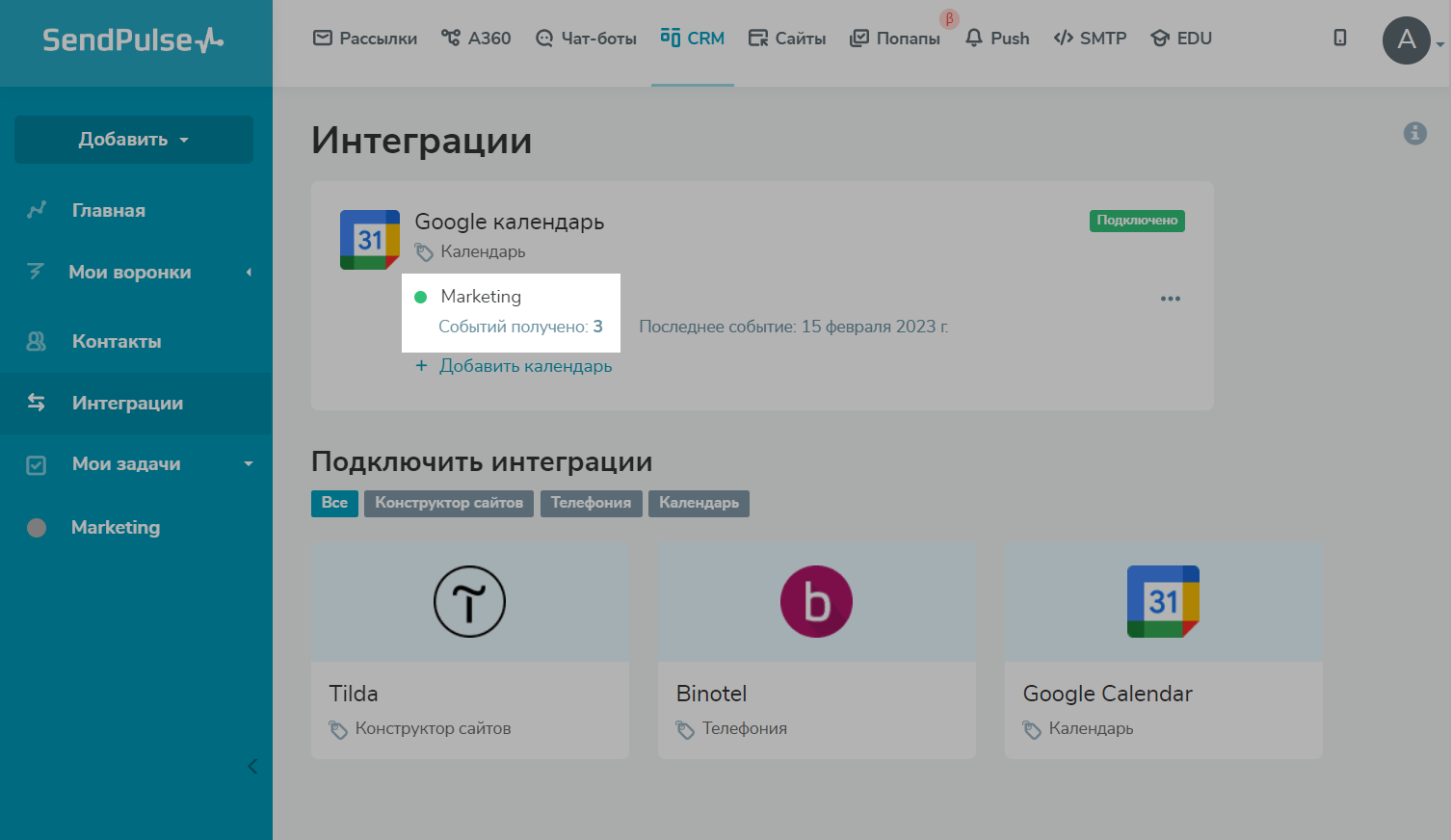Switch to the Чат-боты section
The height and width of the screenshot is (840, 1451).
586,39
